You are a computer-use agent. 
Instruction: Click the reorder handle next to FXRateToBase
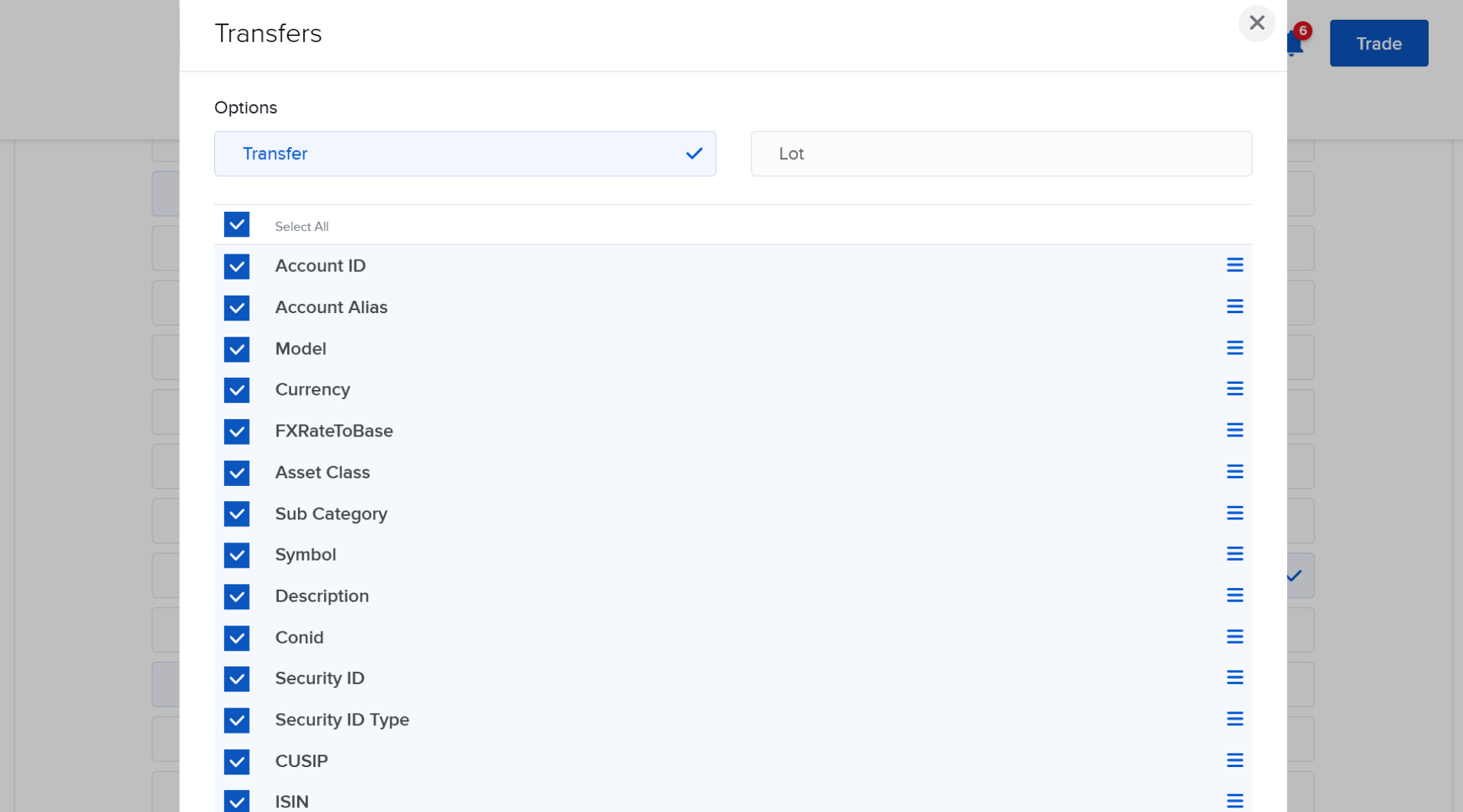[1235, 430]
